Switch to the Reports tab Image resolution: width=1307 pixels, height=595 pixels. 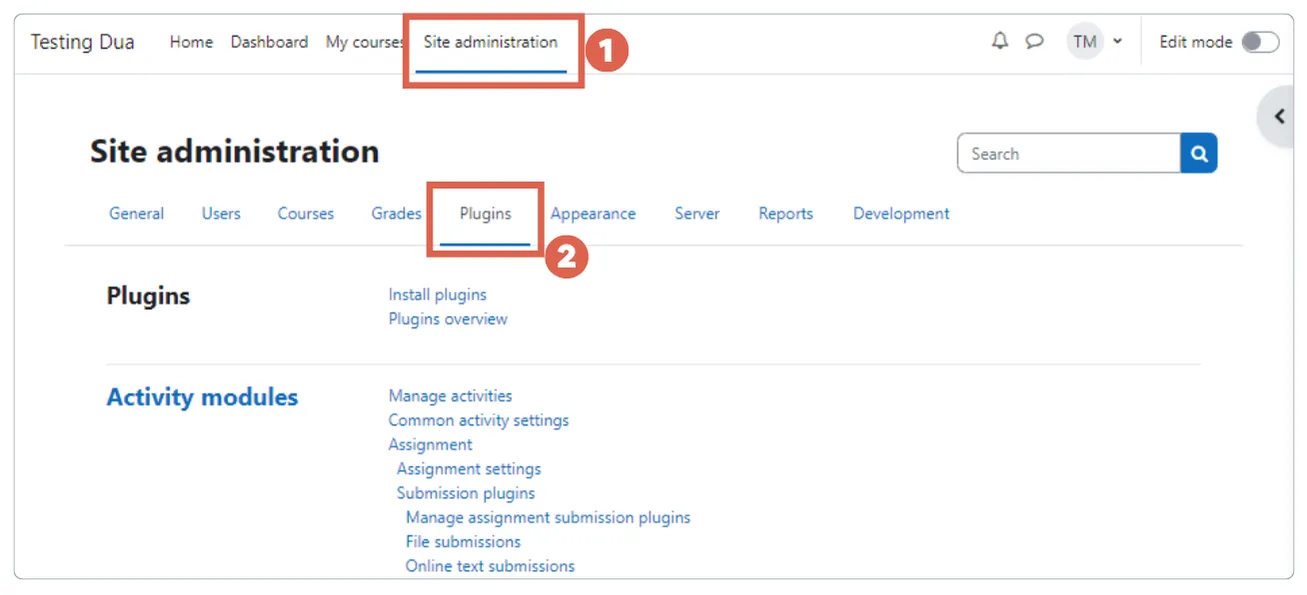click(x=785, y=213)
